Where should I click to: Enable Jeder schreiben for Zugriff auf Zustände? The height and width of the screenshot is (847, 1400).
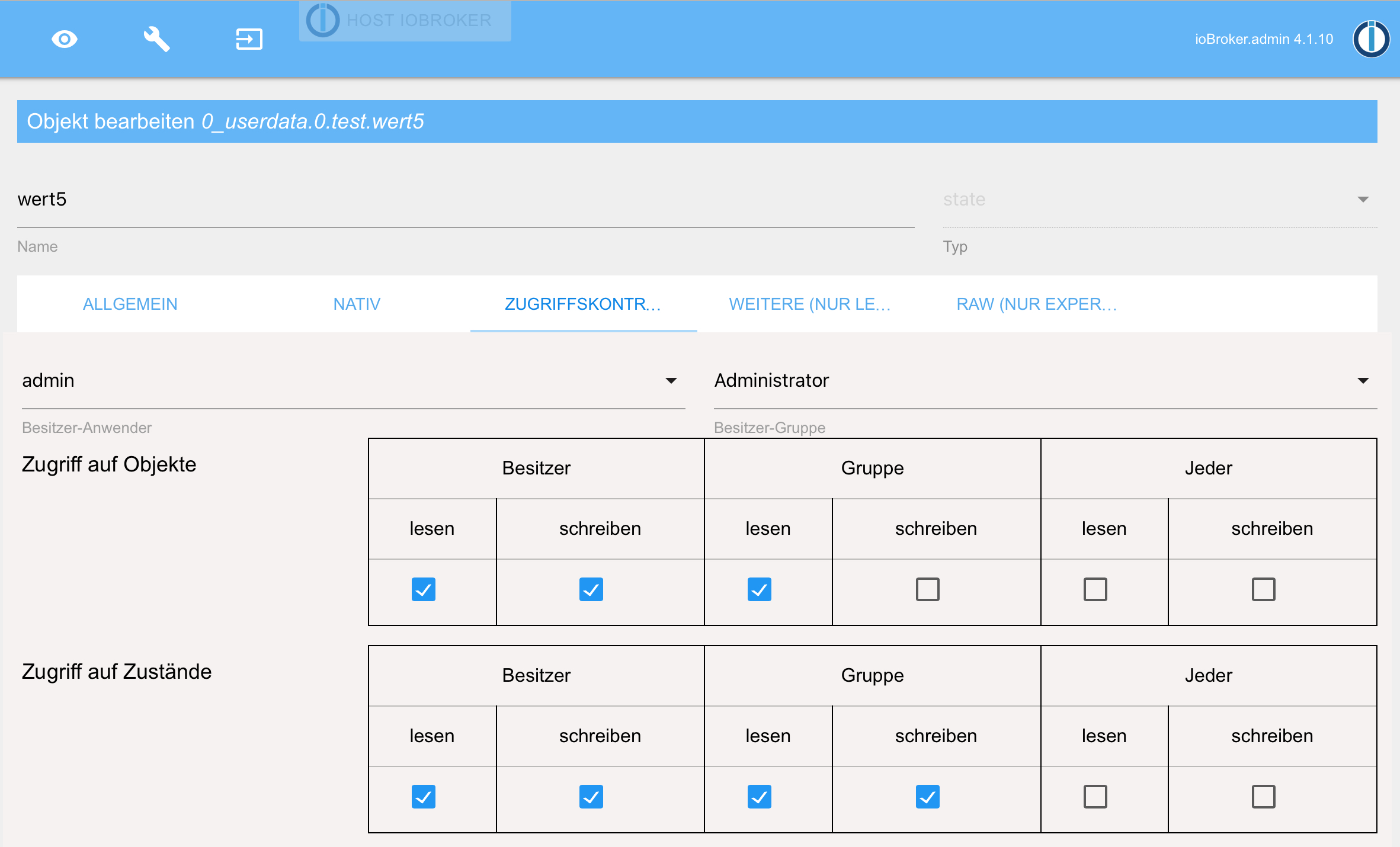tap(1264, 797)
